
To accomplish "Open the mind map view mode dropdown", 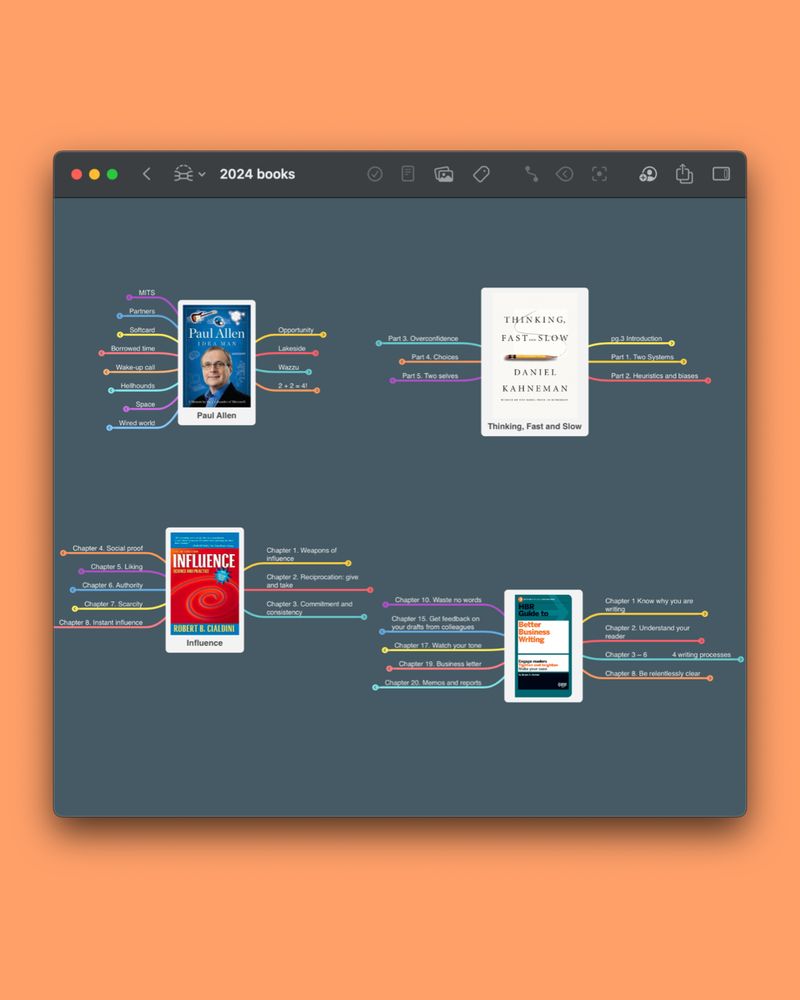I will [189, 174].
